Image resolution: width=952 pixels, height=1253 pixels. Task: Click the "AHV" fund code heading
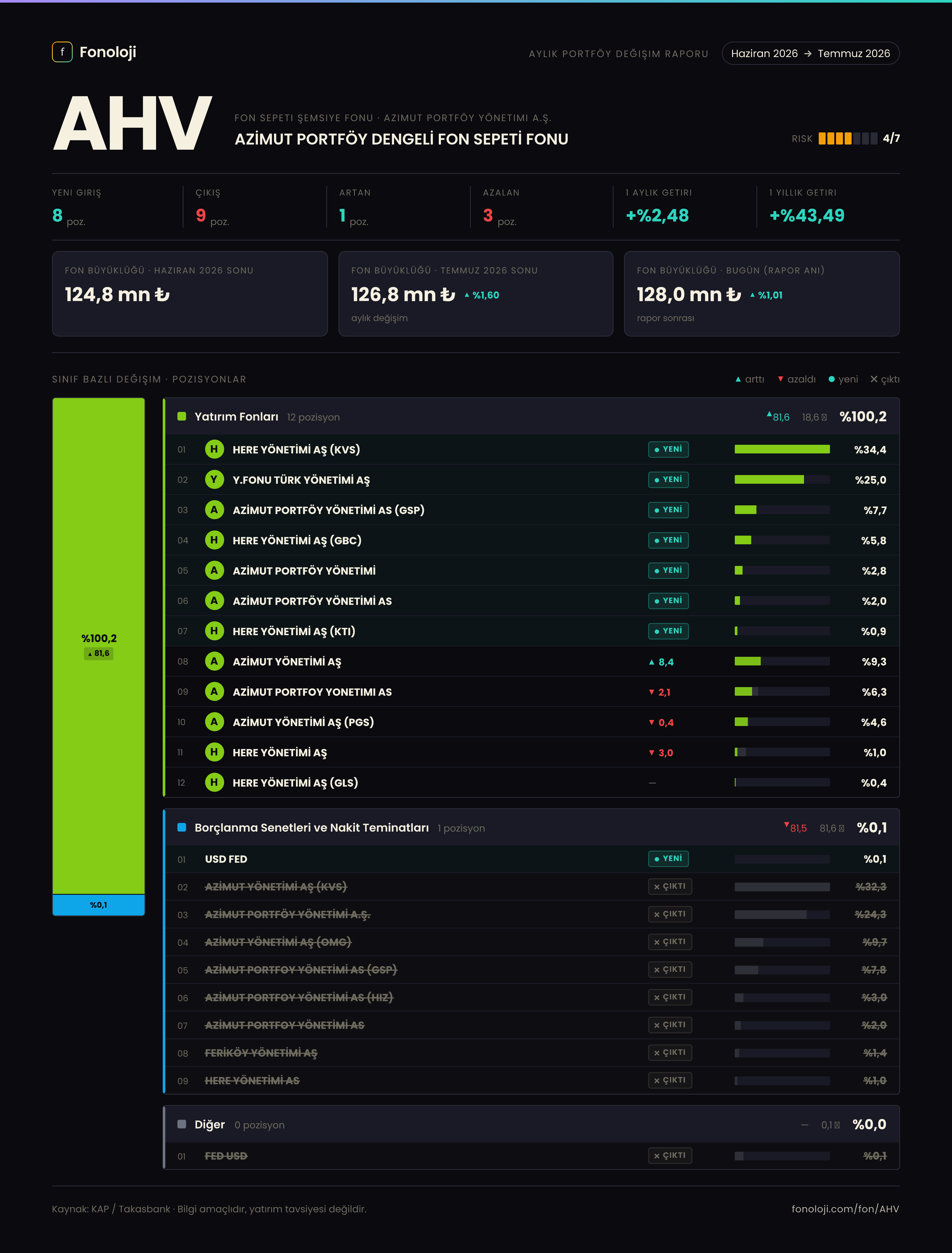coord(133,123)
